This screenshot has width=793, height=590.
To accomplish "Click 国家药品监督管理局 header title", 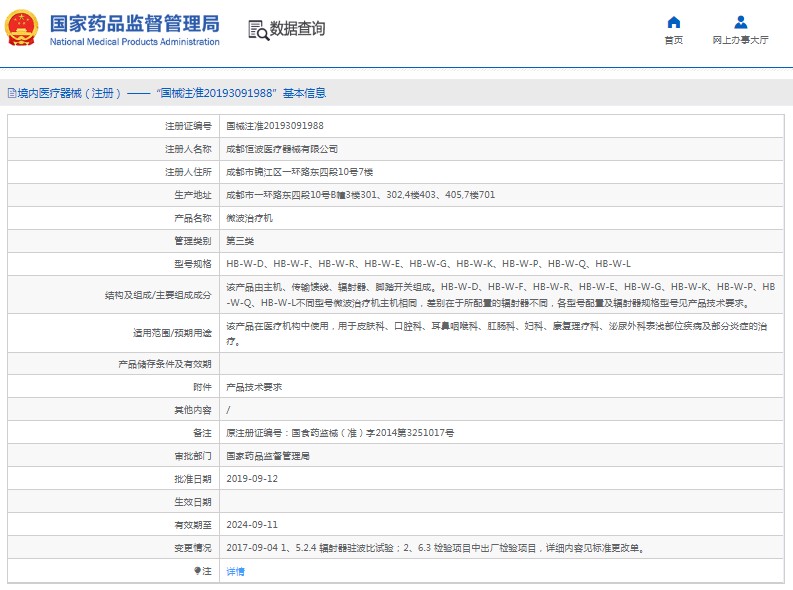I will click(135, 24).
